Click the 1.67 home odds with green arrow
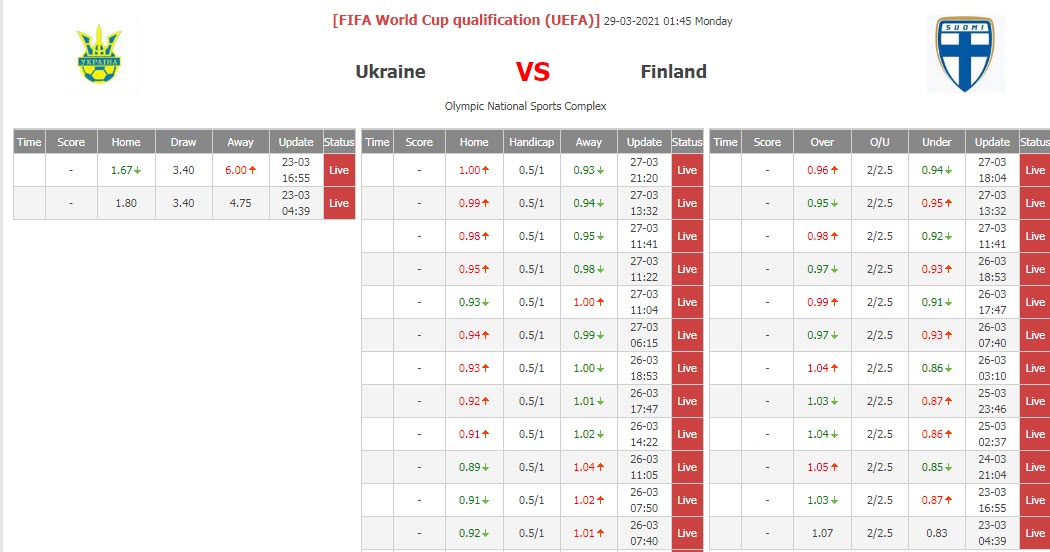Image resolution: width=1050 pixels, height=552 pixels. pyautogui.click(x=126, y=170)
